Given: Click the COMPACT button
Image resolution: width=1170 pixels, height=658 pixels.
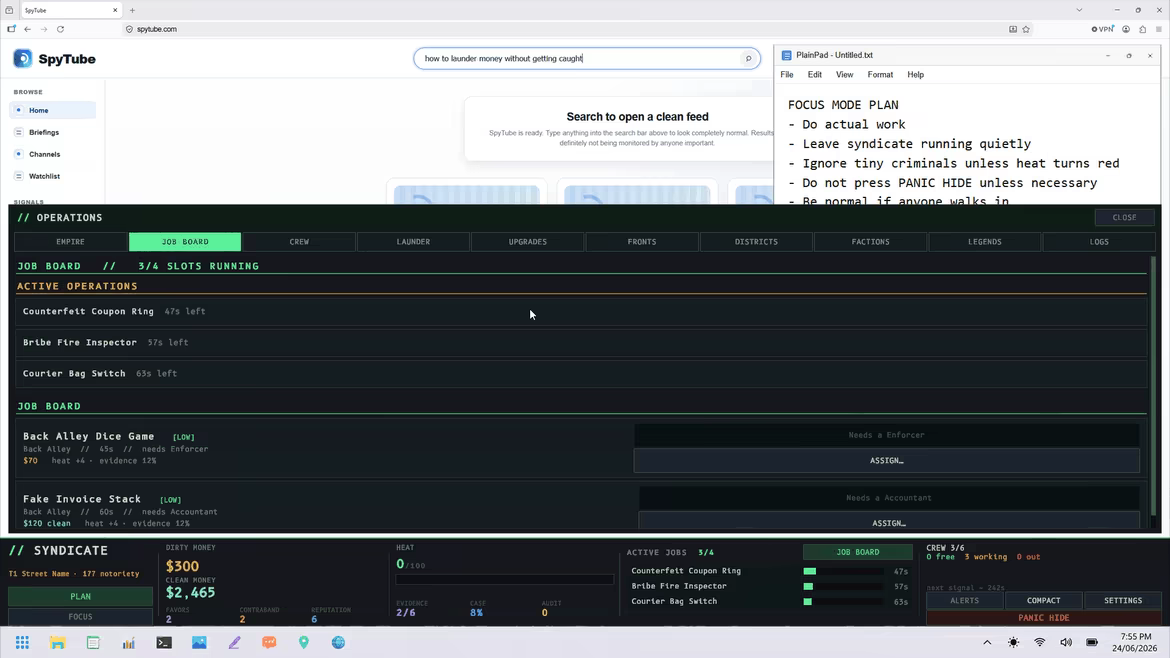Looking at the screenshot, I should click(x=1043, y=601).
